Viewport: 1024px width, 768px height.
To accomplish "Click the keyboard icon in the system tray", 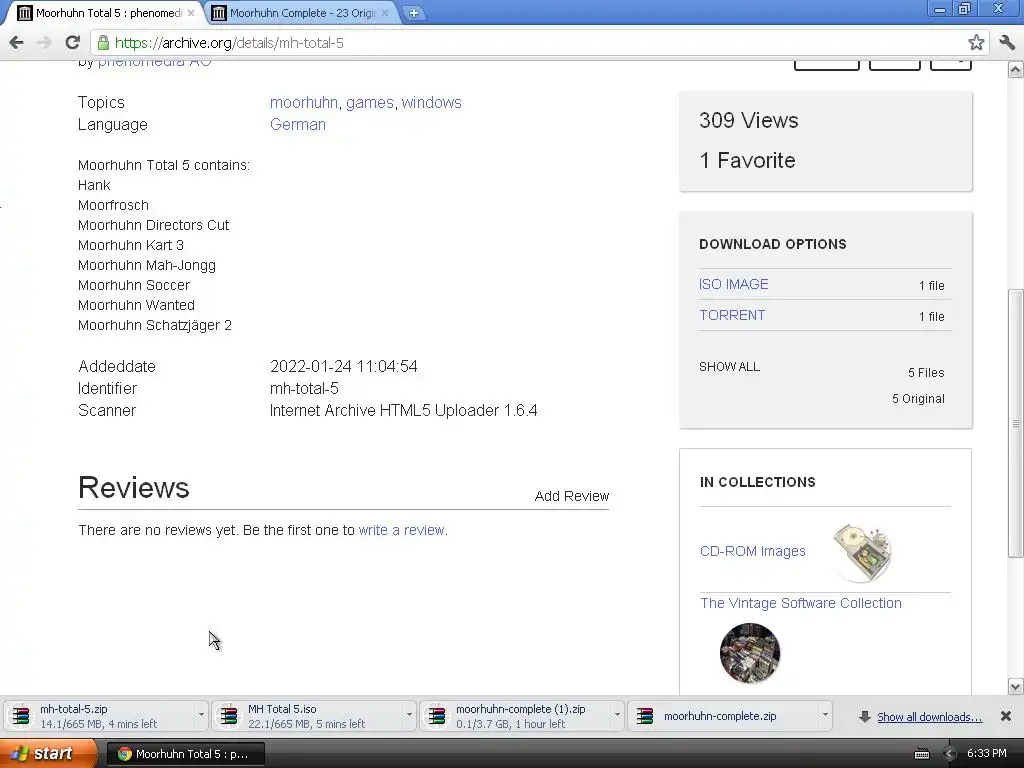I will 922,754.
